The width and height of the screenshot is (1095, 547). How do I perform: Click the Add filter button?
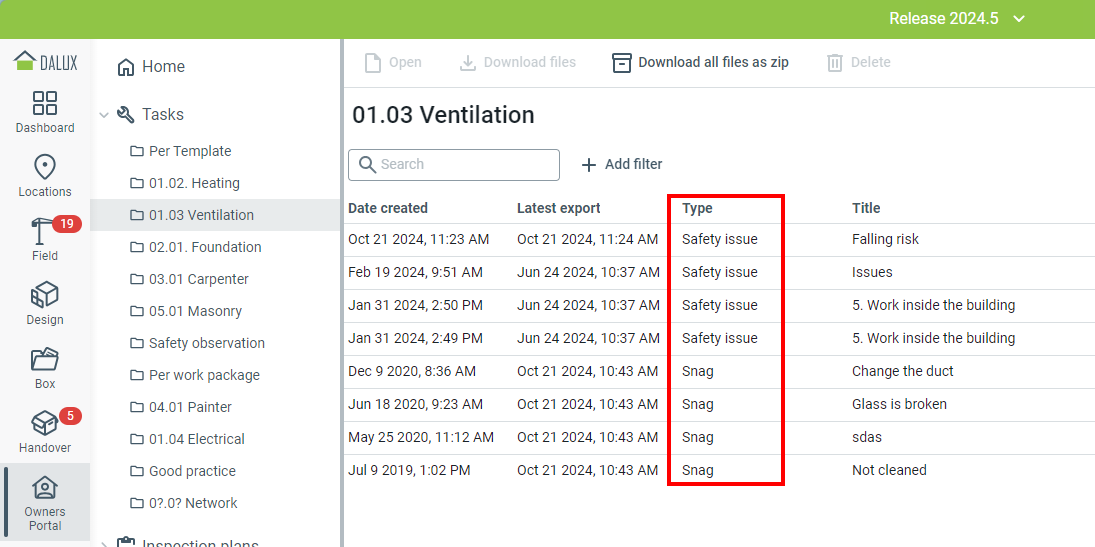point(621,164)
